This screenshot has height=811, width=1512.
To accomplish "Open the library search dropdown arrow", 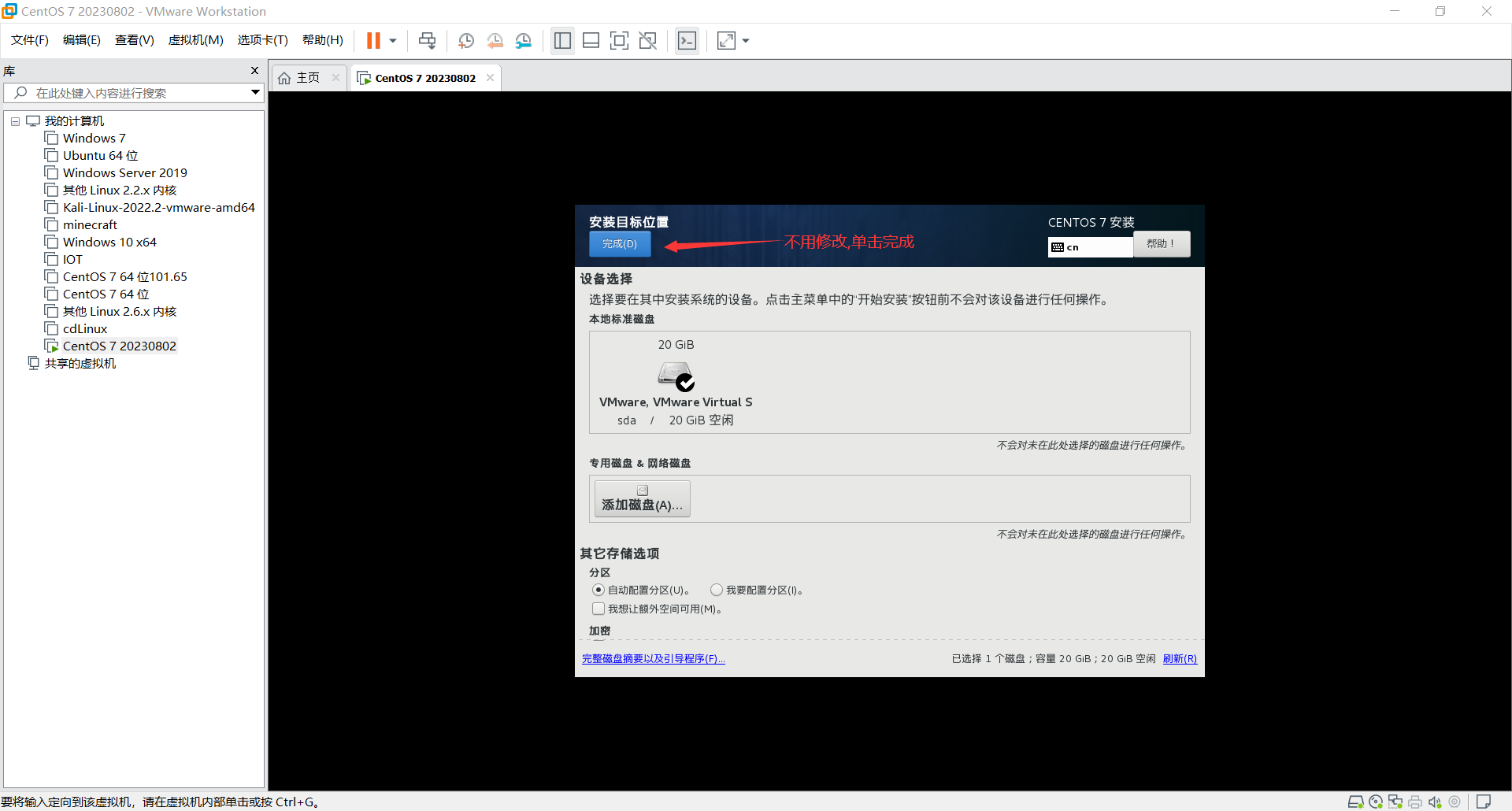I will [x=255, y=93].
